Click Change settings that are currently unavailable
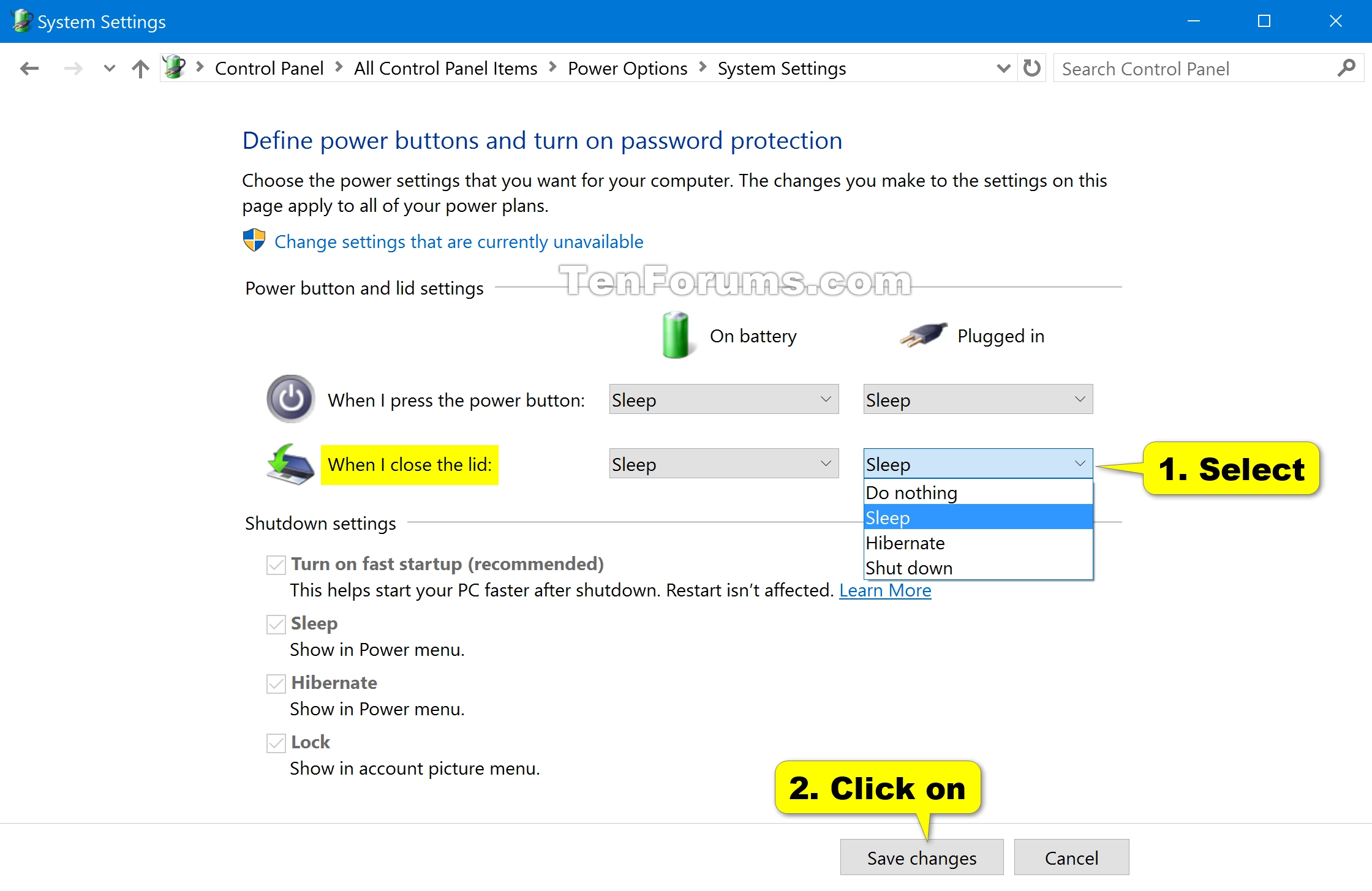 459,241
